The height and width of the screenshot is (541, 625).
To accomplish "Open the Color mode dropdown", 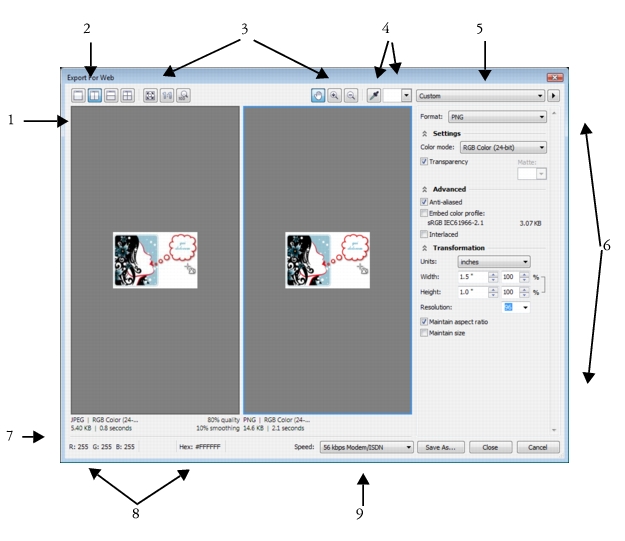I will click(503, 147).
